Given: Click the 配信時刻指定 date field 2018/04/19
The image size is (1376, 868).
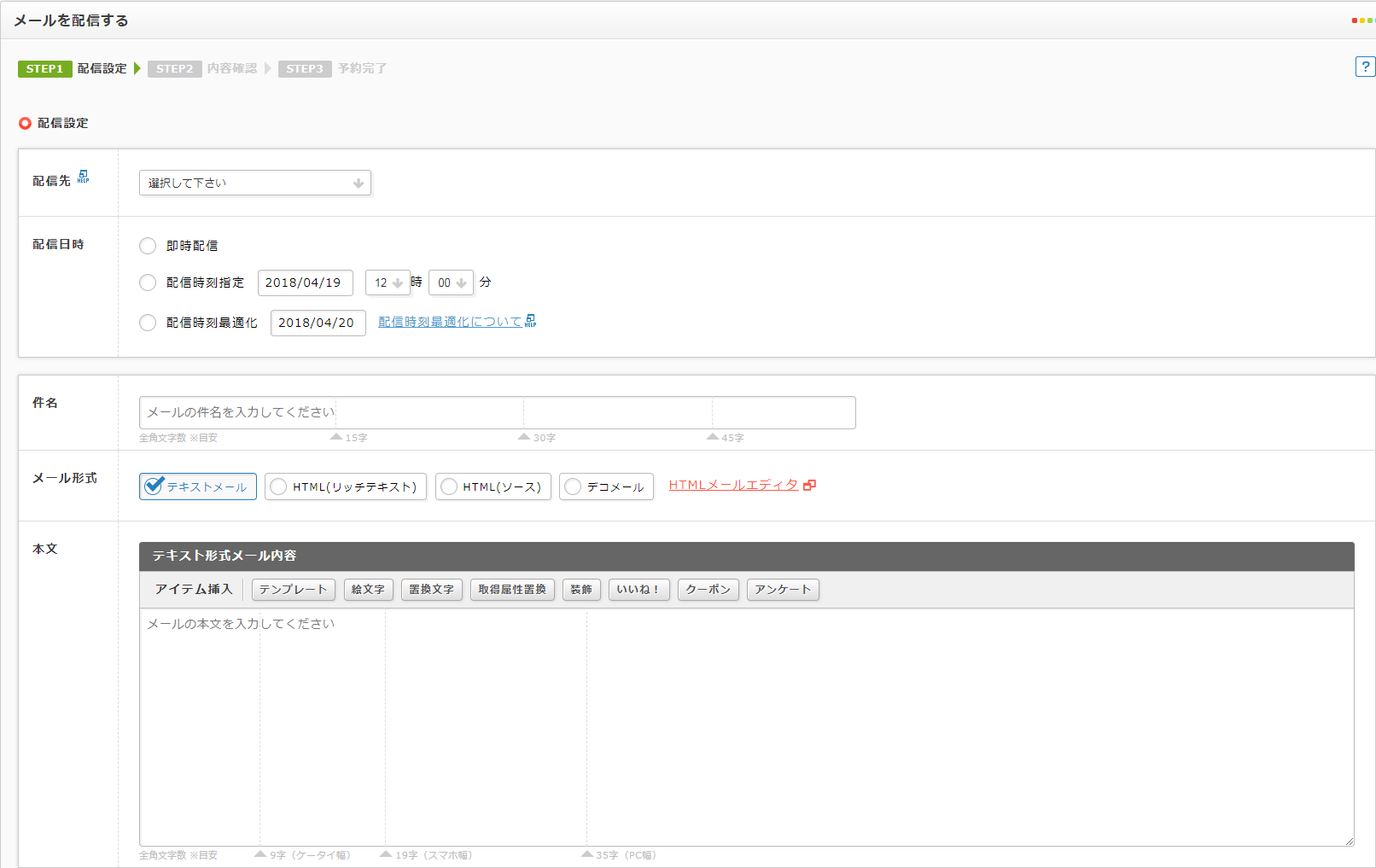Looking at the screenshot, I should [x=306, y=283].
